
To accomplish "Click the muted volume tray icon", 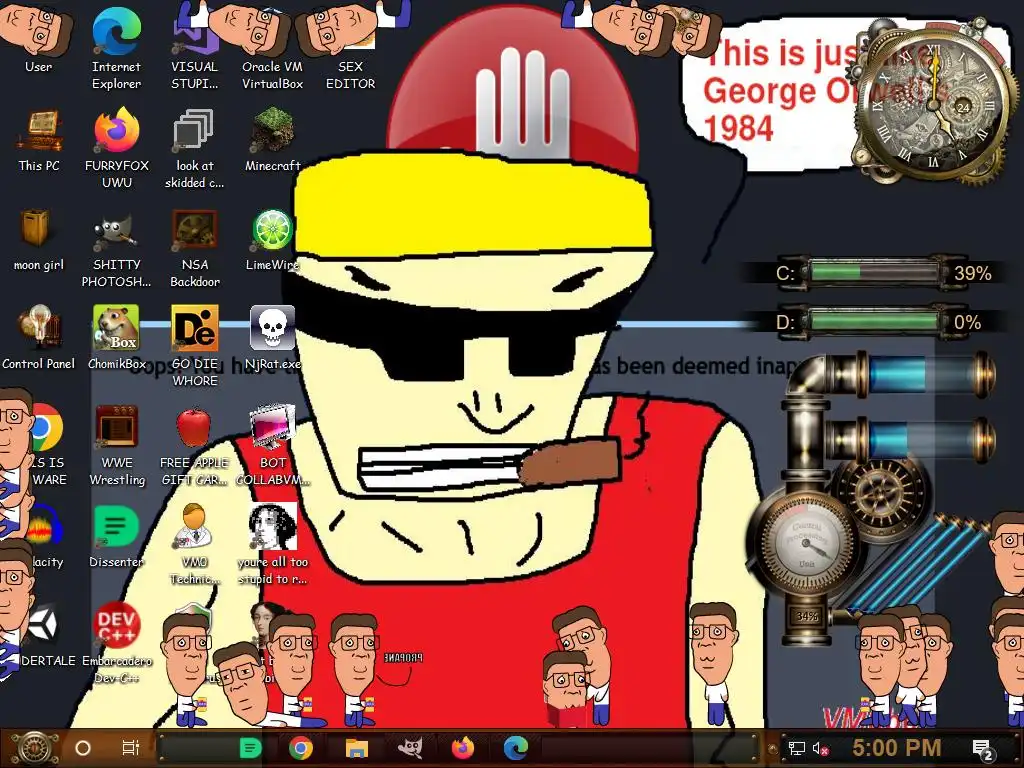I will tap(820, 748).
